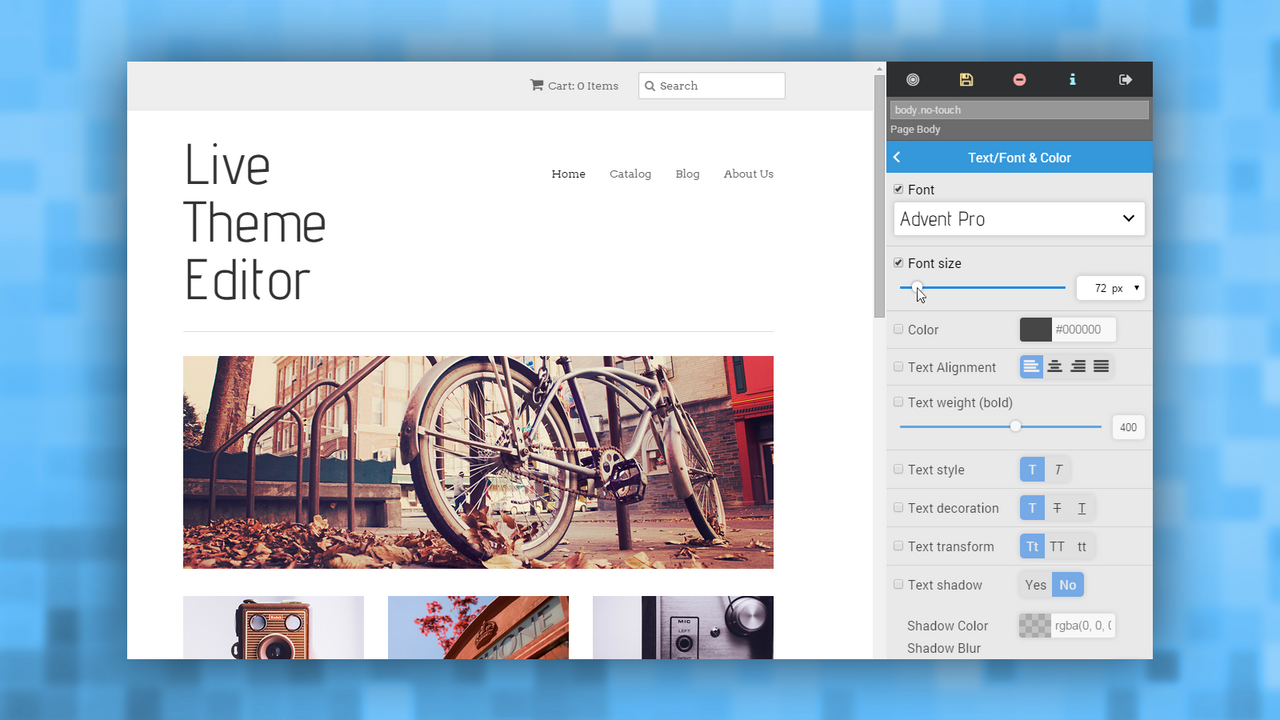This screenshot has width=1280, height=720.
Task: Click the red phone booth product thumbnail
Action: click(478, 628)
